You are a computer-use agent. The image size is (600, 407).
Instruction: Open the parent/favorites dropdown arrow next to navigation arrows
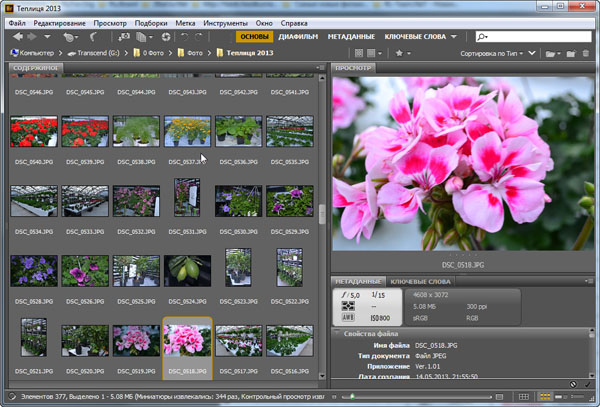[x=47, y=37]
